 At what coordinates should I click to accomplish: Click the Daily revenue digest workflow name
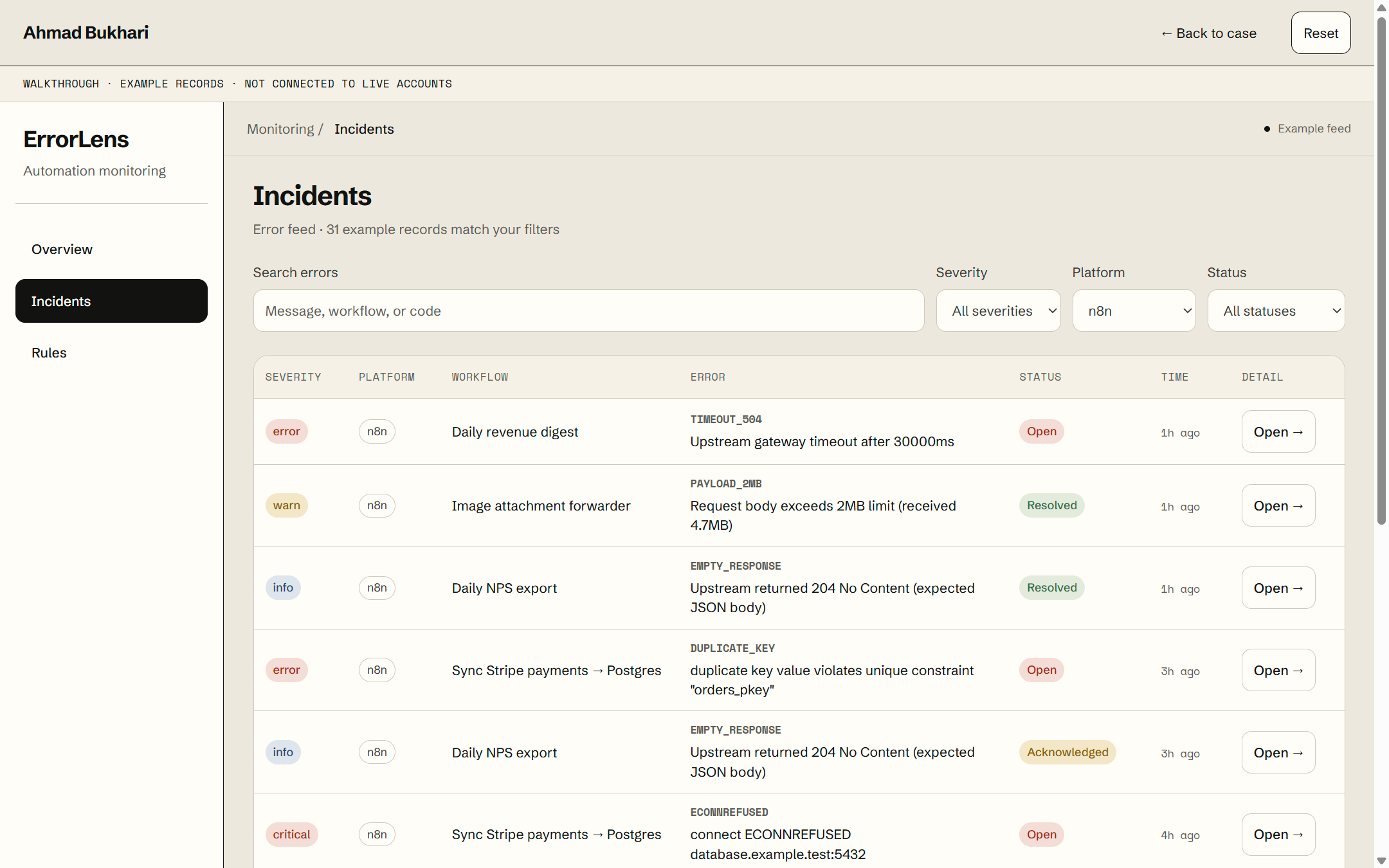pyautogui.click(x=515, y=432)
